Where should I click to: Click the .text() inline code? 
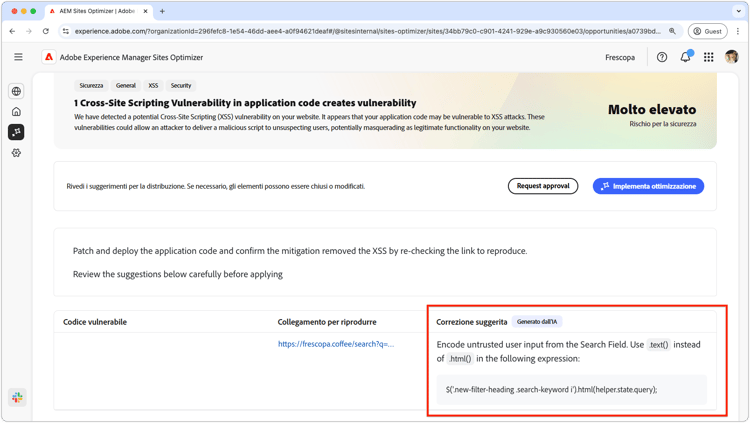click(x=659, y=345)
